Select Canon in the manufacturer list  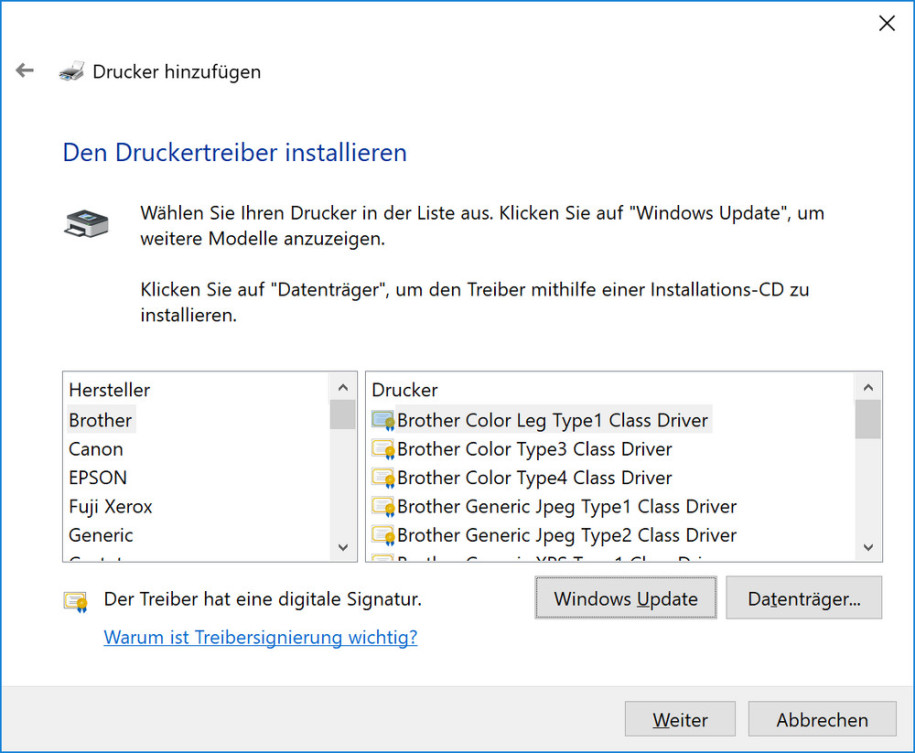click(96, 449)
